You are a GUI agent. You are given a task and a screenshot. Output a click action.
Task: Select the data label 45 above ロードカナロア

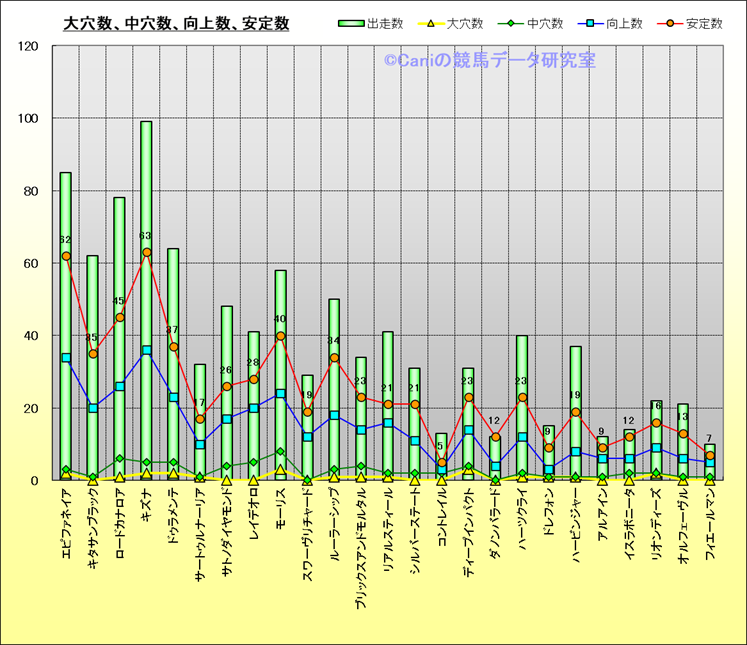(x=120, y=301)
